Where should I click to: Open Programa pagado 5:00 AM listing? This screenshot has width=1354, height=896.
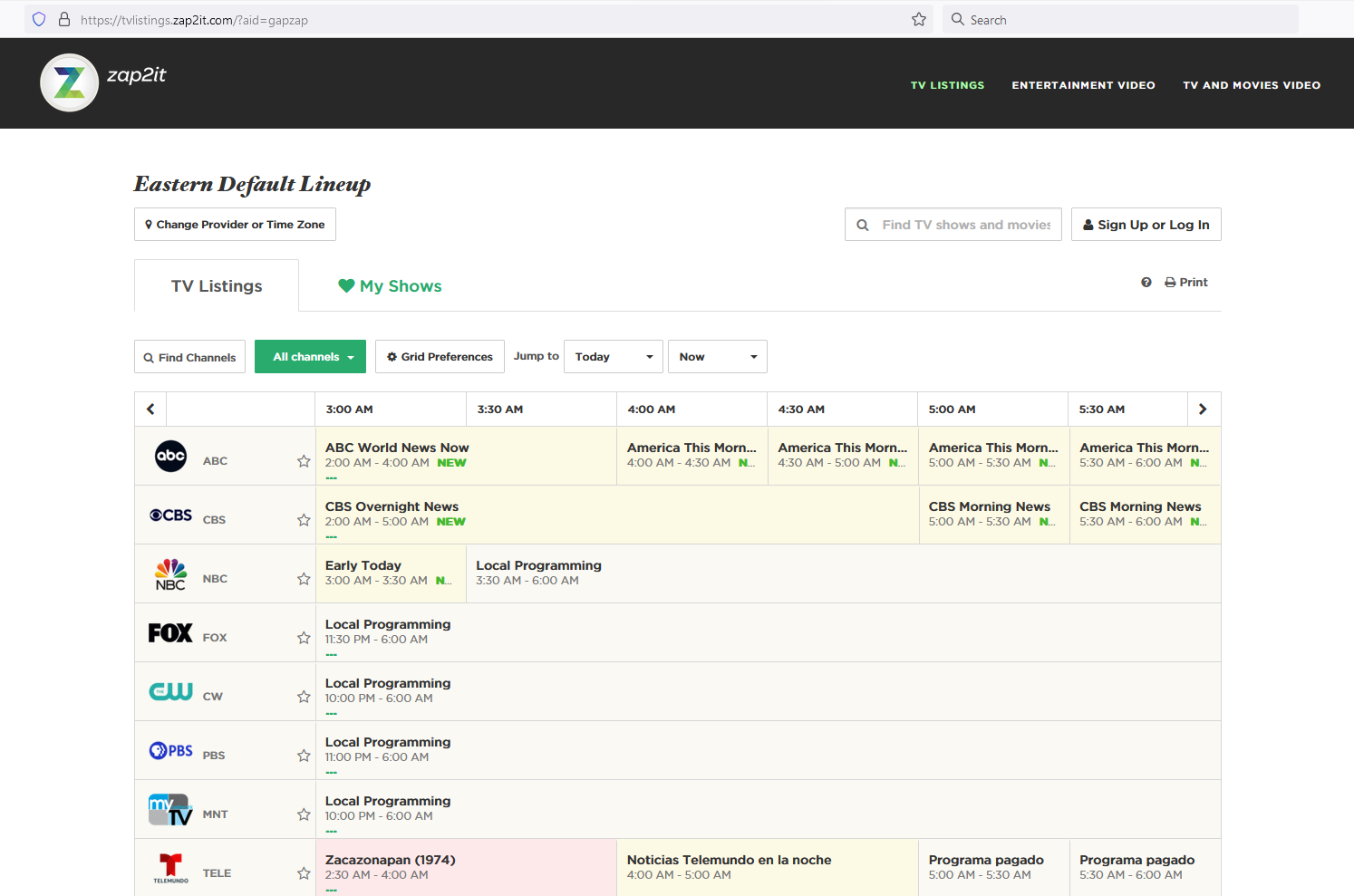[994, 868]
